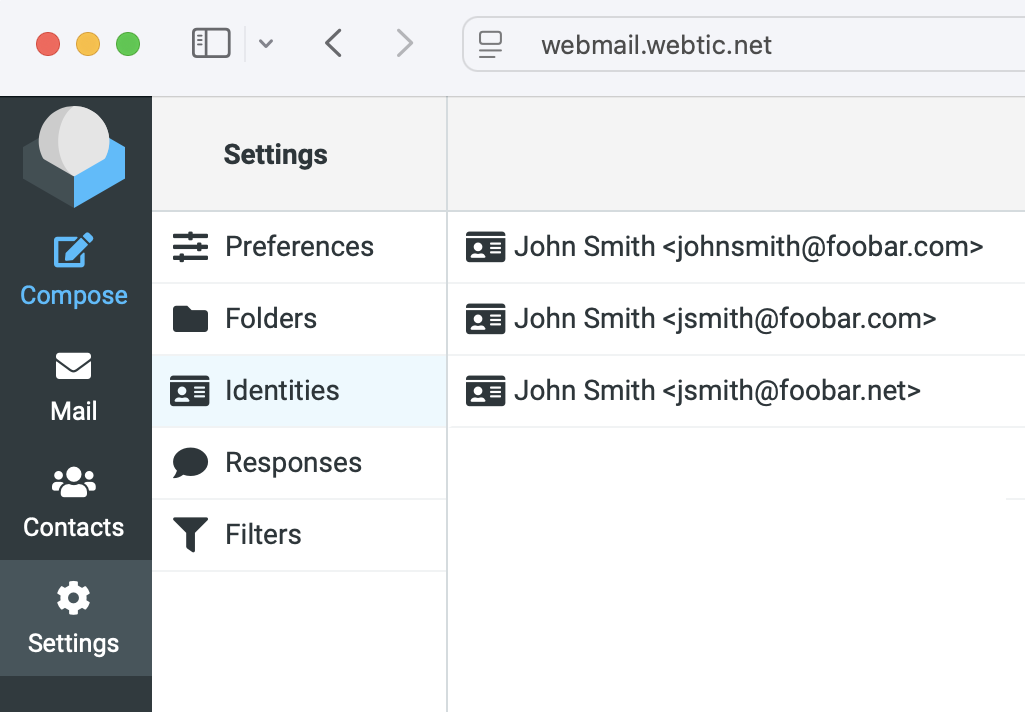This screenshot has height=712, width=1025.
Task: Click the Preferences sliders icon
Action: click(x=190, y=247)
